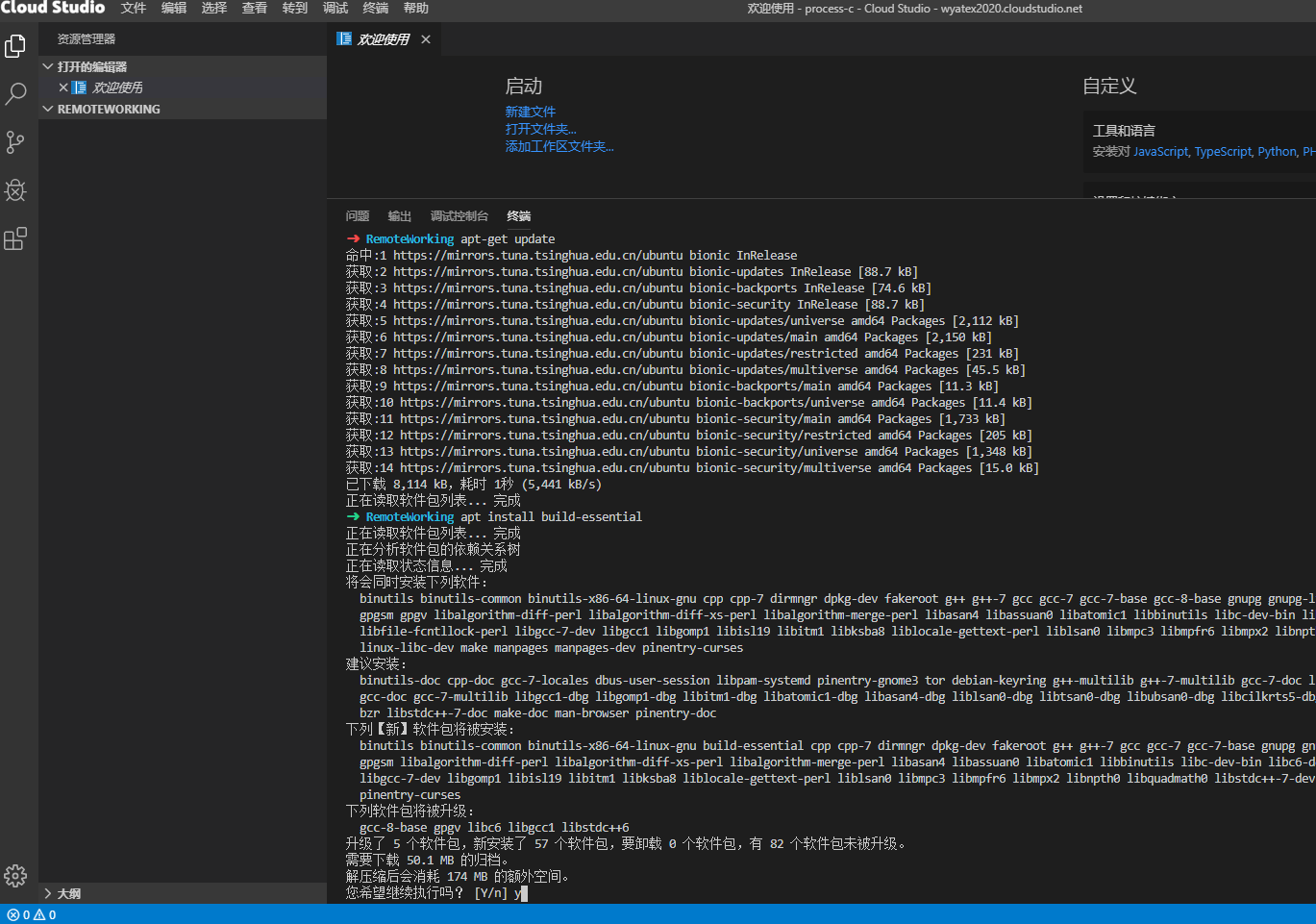This screenshot has height=924, width=1316.
Task: Open the Debug panel icon
Action: (15, 190)
